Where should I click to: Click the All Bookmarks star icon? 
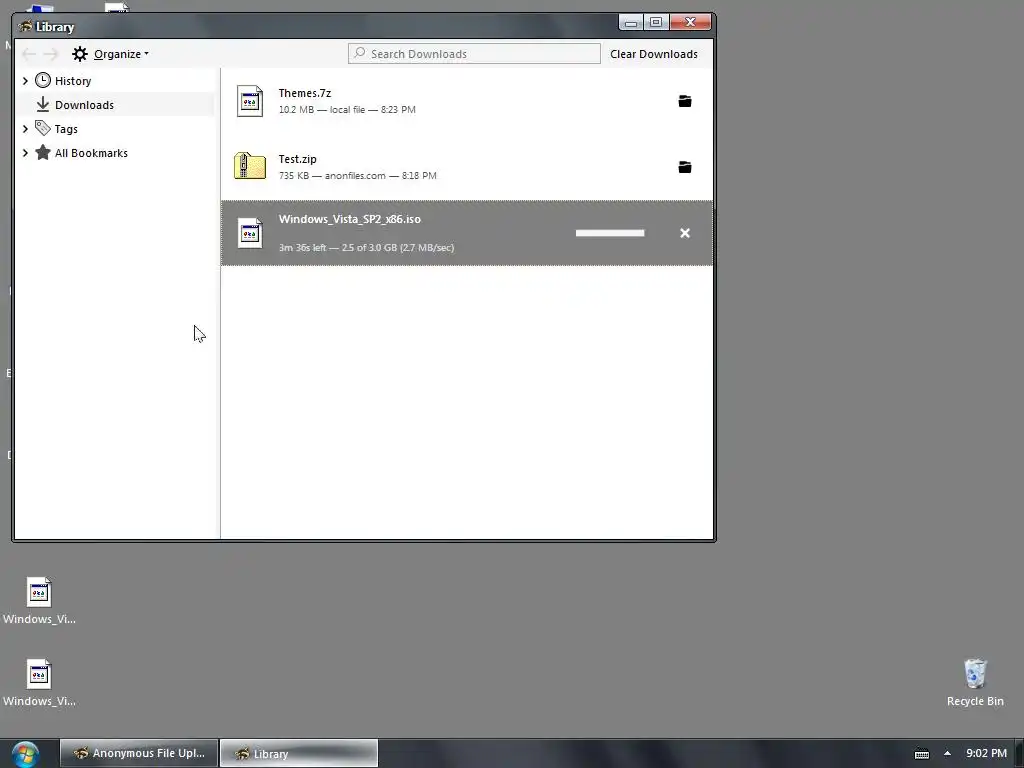pos(42,152)
